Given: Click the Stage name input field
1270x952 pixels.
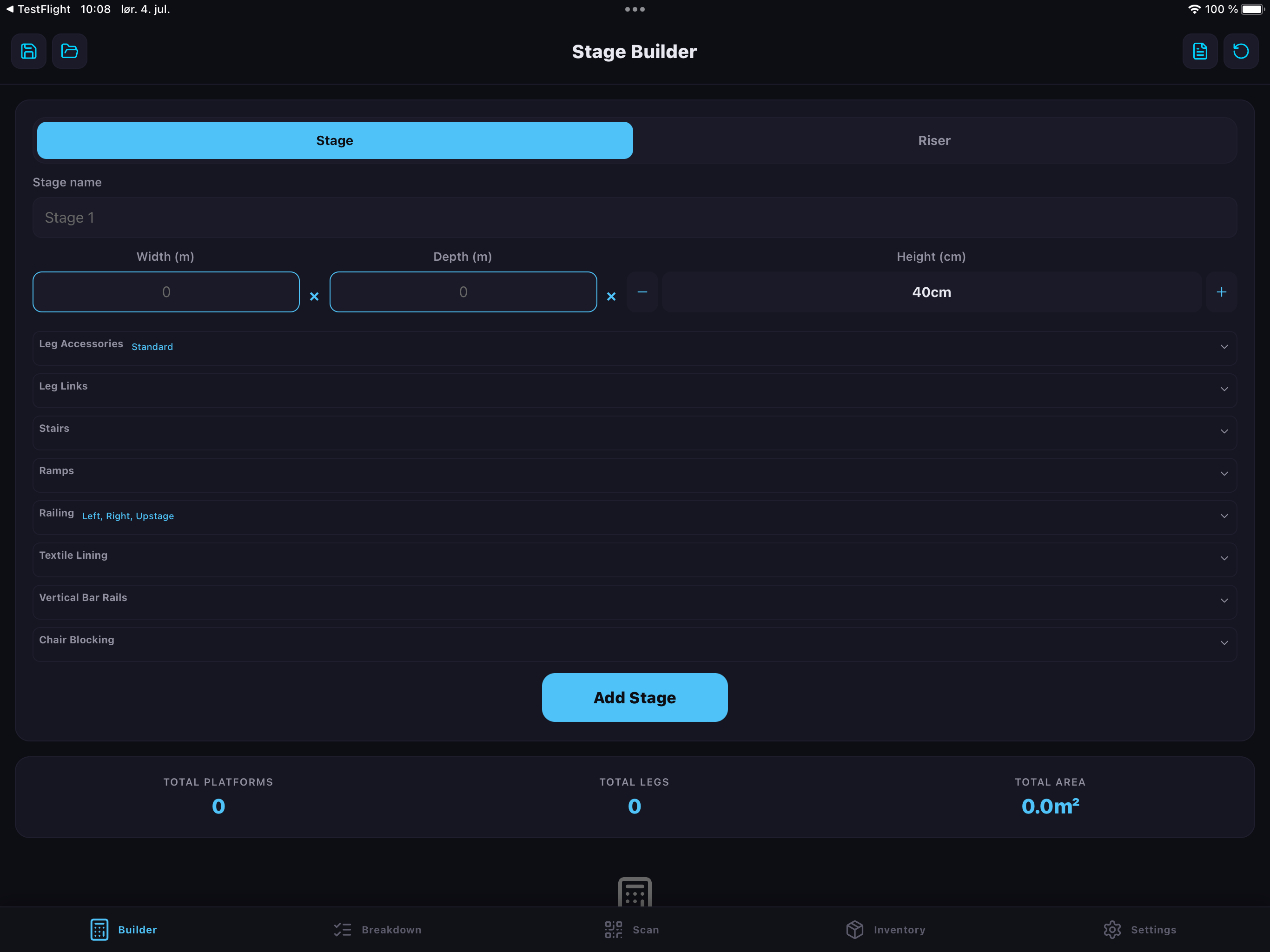Looking at the screenshot, I should click(635, 218).
